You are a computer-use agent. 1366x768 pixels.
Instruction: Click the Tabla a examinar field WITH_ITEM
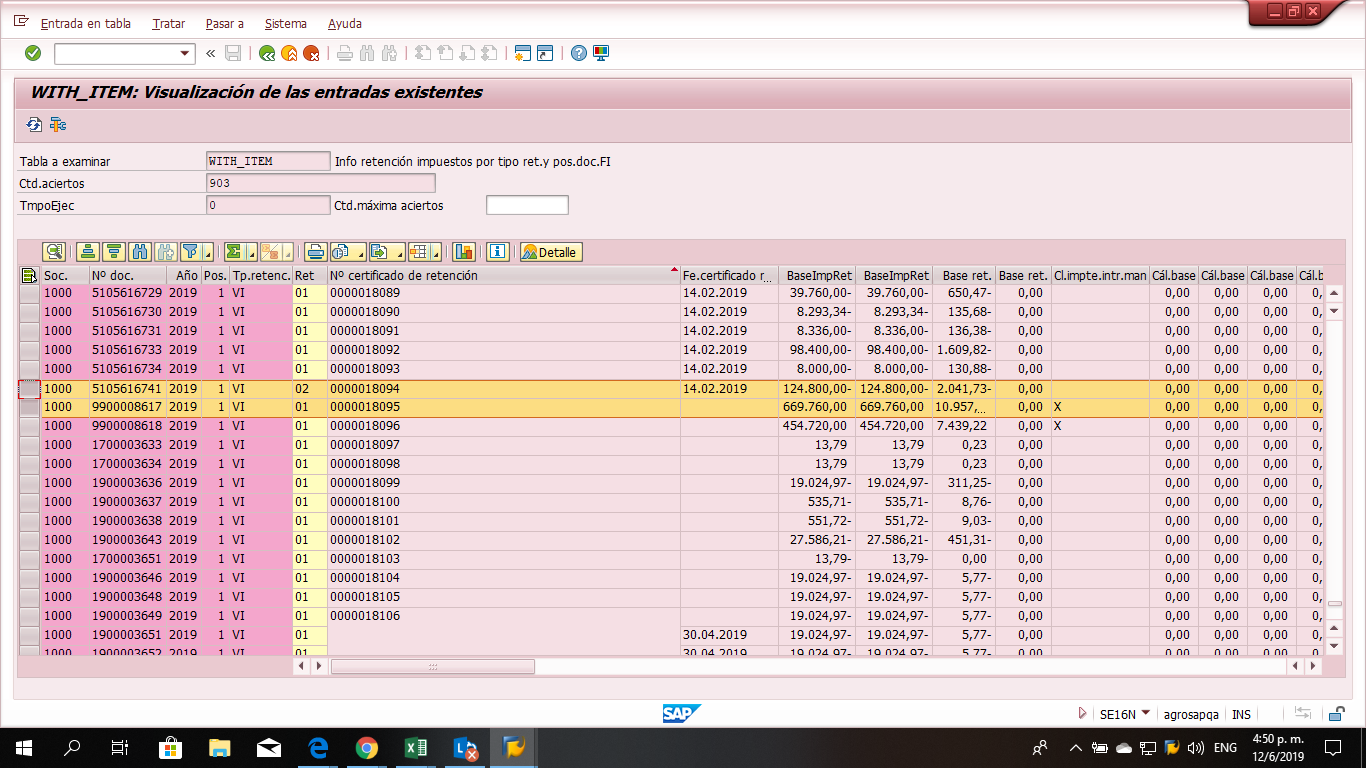click(x=267, y=161)
